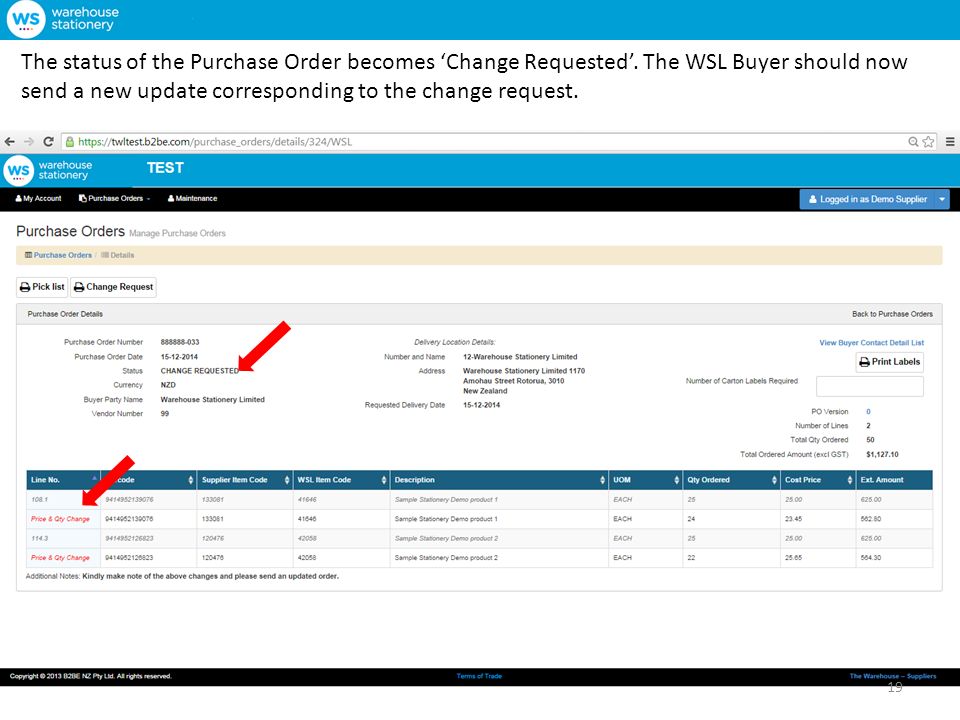Click the green padlock security icon
Image resolution: width=960 pixels, height=720 pixels.
point(70,141)
